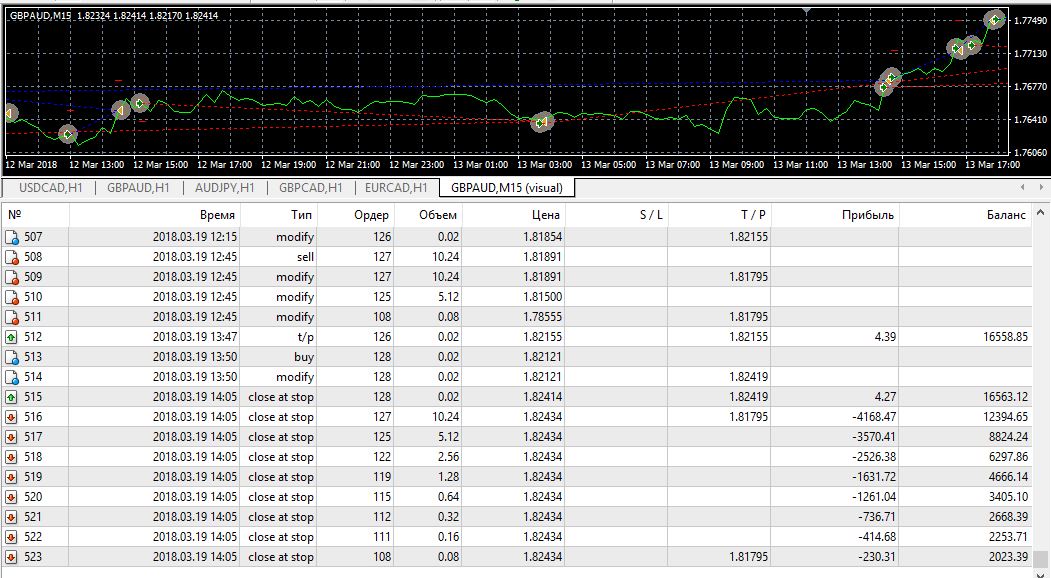Sort by the Ордер column header
Screen dimensions: 1051x578
355,215
